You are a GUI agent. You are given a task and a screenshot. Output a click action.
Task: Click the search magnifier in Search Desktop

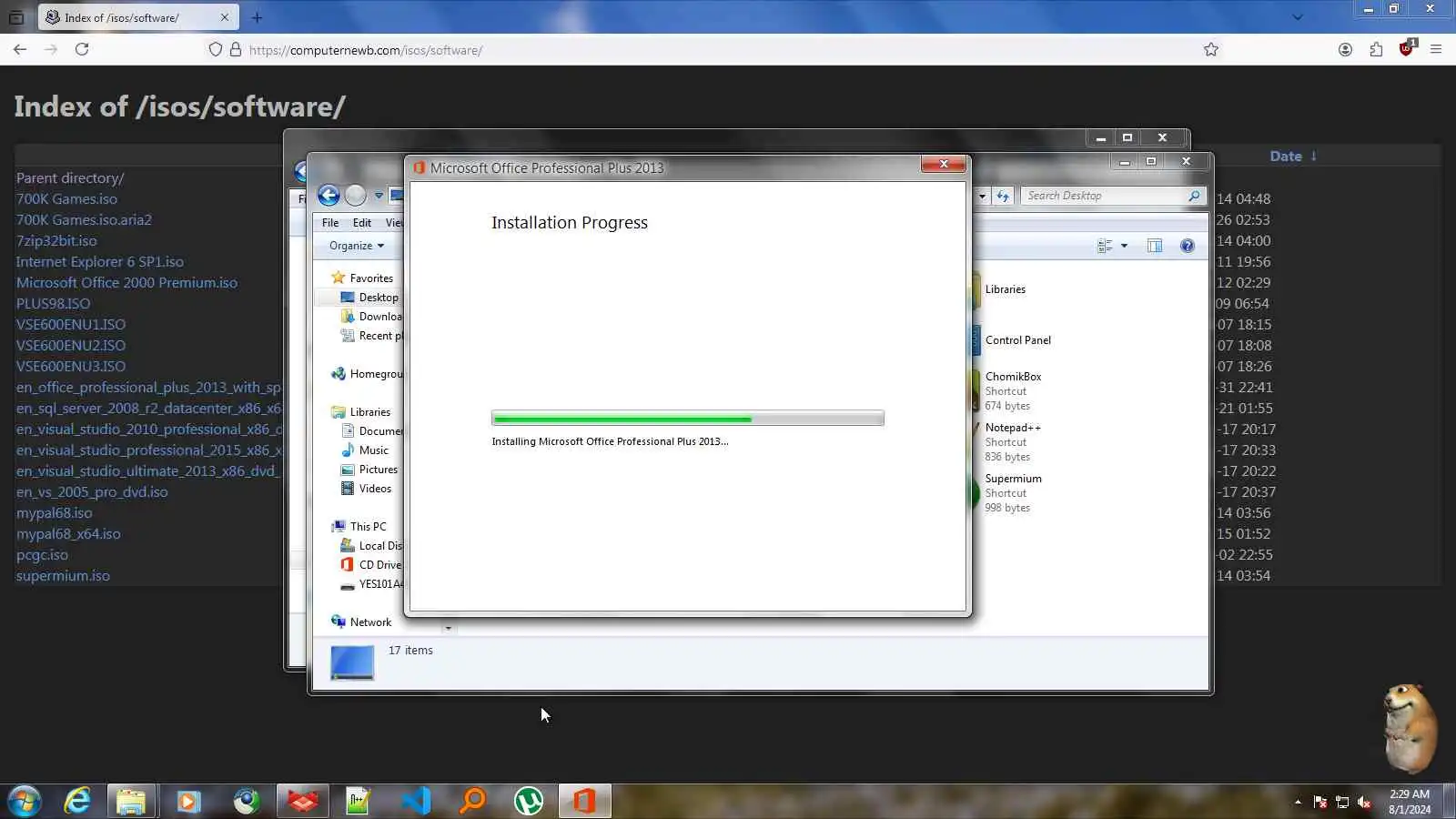pyautogui.click(x=1194, y=196)
